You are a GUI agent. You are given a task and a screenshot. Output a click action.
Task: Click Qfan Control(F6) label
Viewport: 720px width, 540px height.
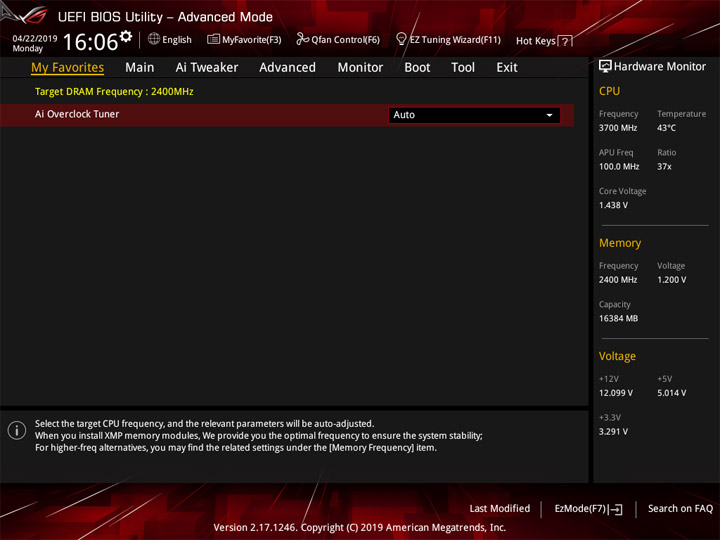(x=345, y=40)
